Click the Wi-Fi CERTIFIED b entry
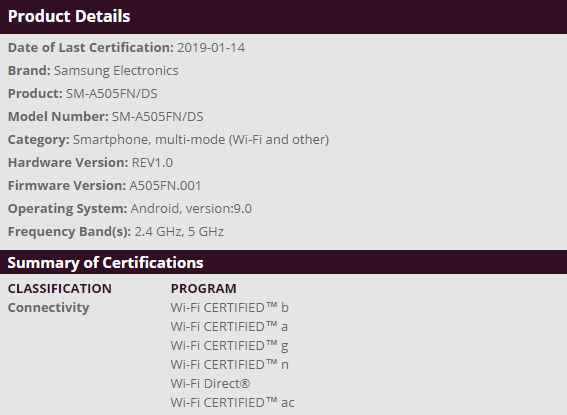Viewport: 567px width, 415px height. click(230, 308)
